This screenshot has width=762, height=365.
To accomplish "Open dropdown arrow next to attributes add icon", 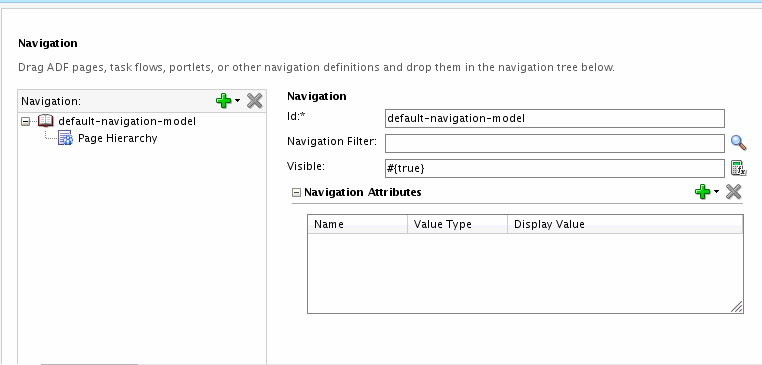I will (716, 191).
